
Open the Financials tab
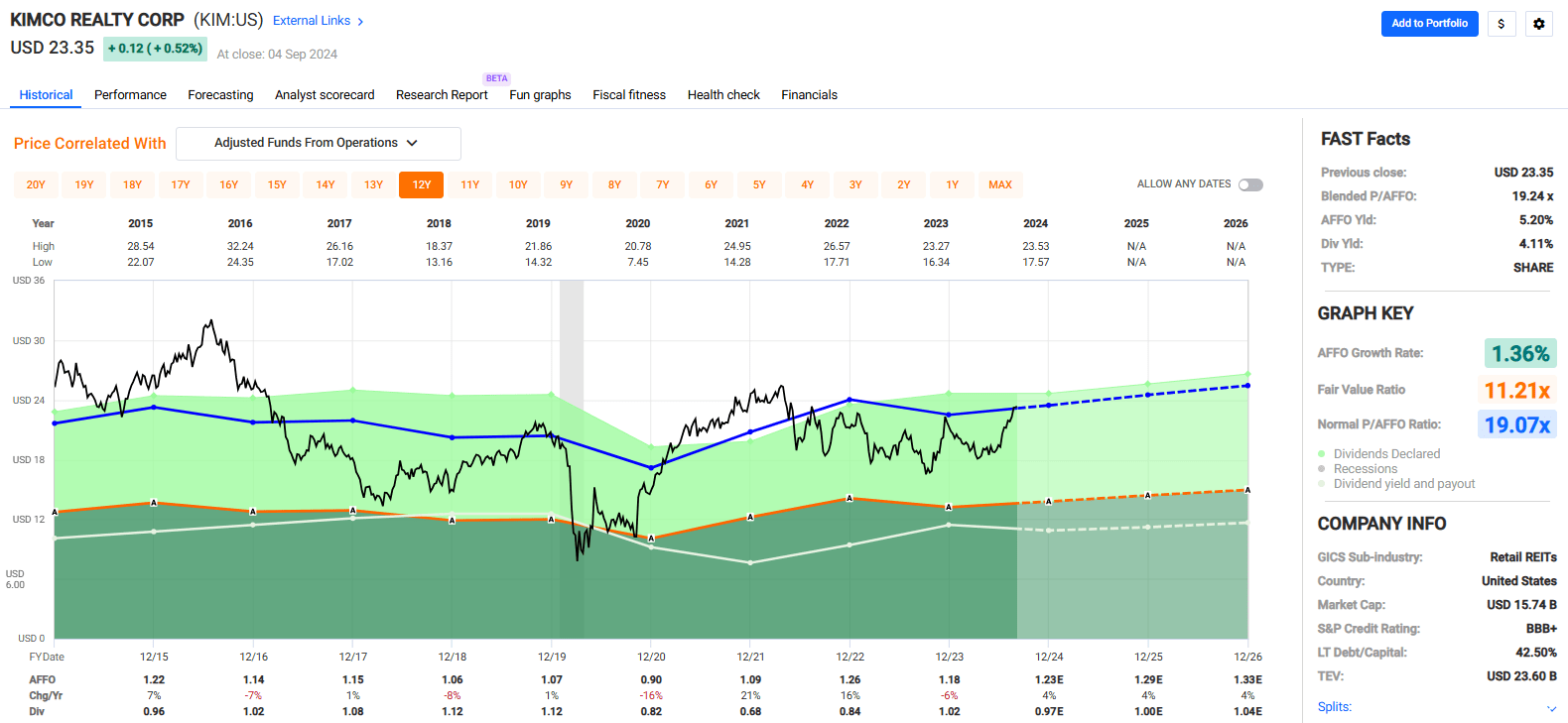[x=809, y=95]
